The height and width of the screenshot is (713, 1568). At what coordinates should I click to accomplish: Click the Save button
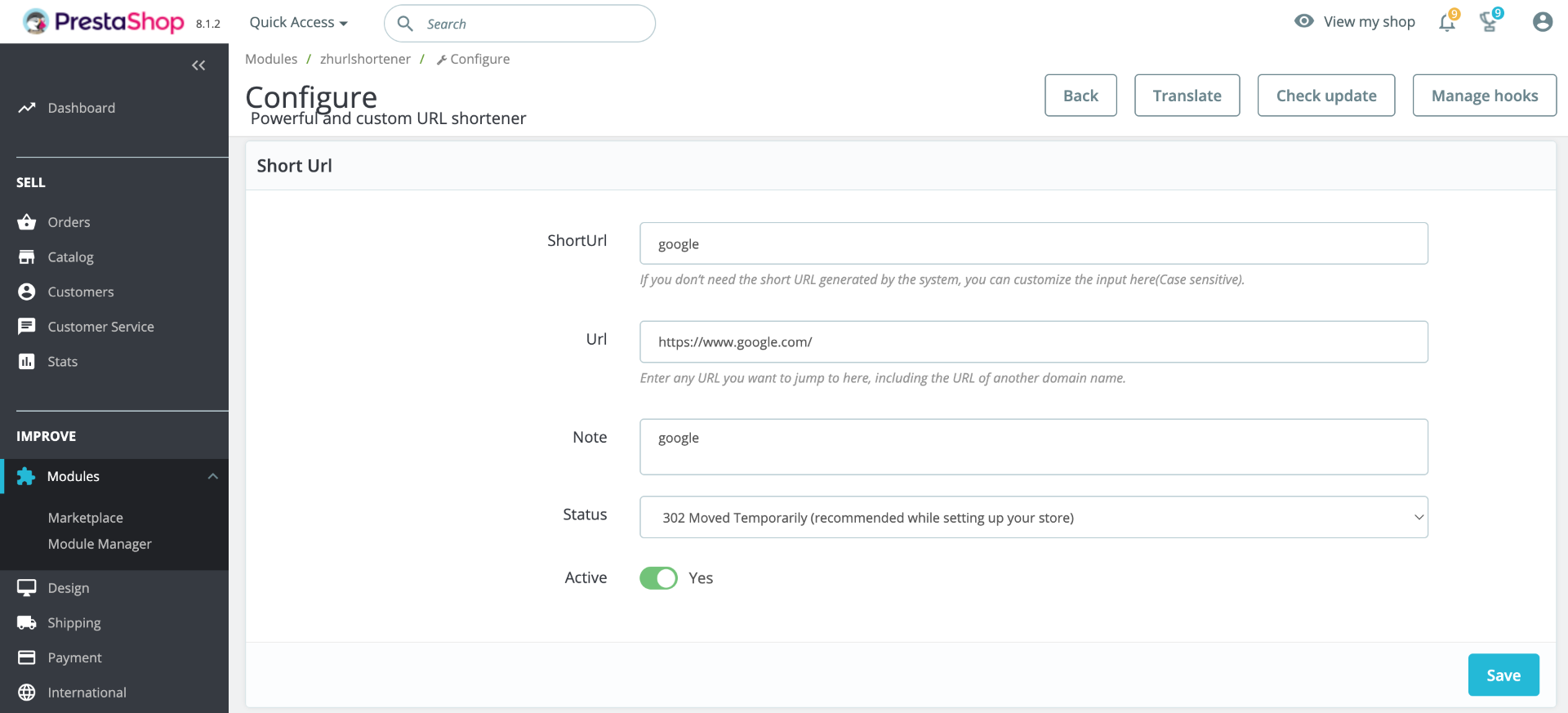point(1503,675)
